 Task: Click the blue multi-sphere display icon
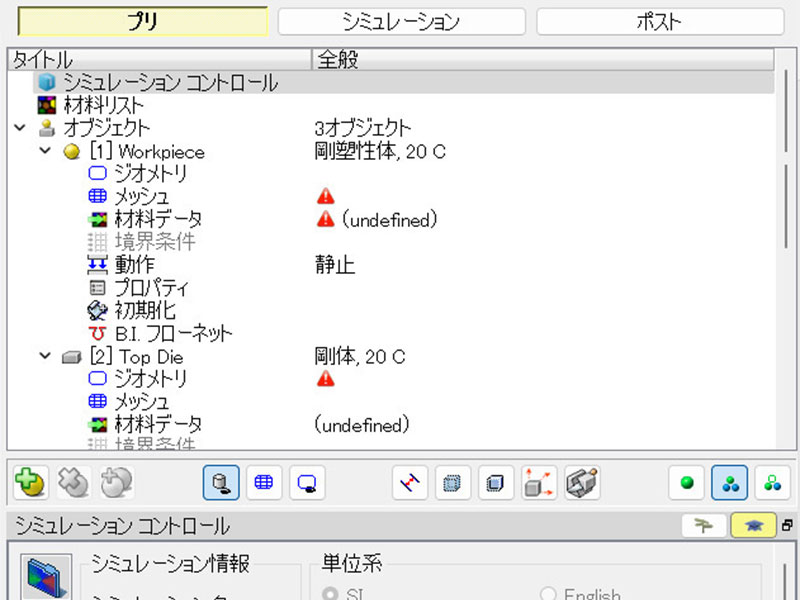coord(730,483)
